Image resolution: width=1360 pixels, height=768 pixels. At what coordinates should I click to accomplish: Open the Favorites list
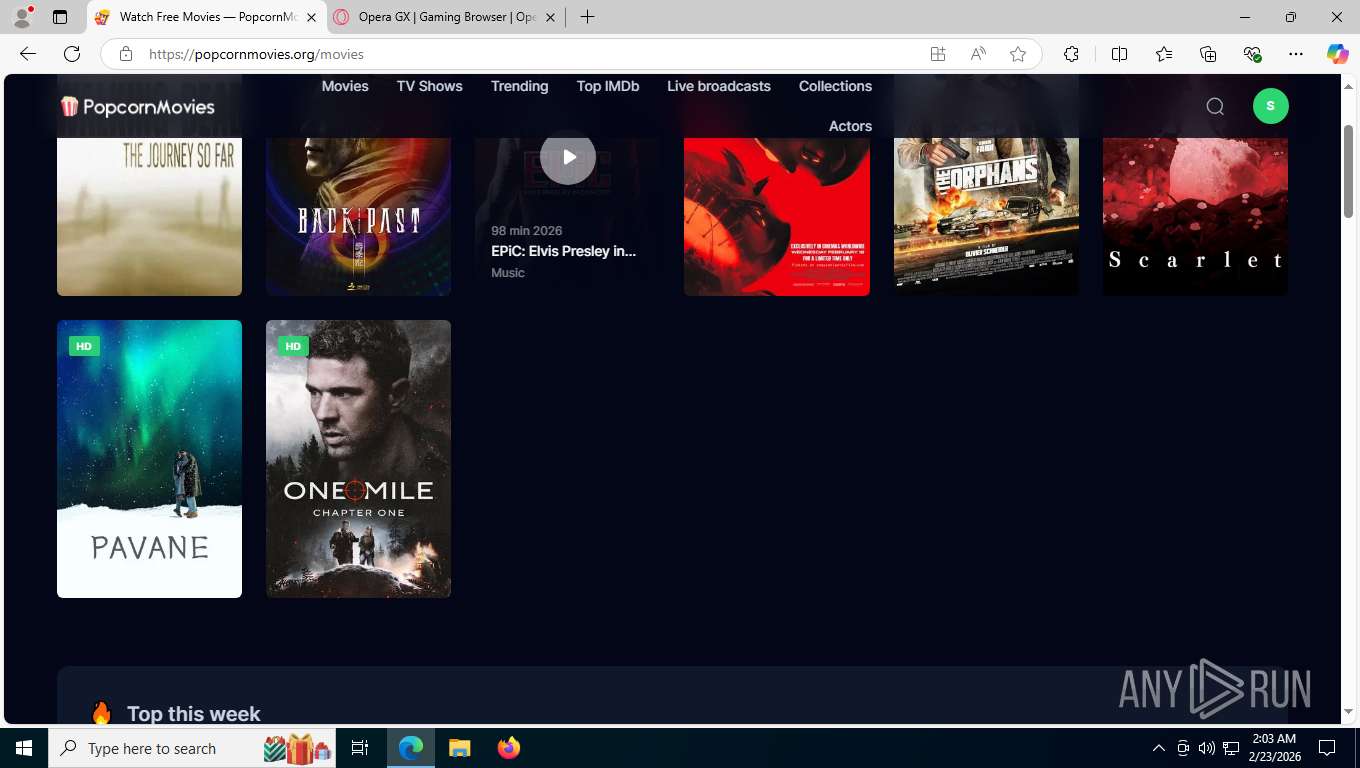[x=1164, y=54]
